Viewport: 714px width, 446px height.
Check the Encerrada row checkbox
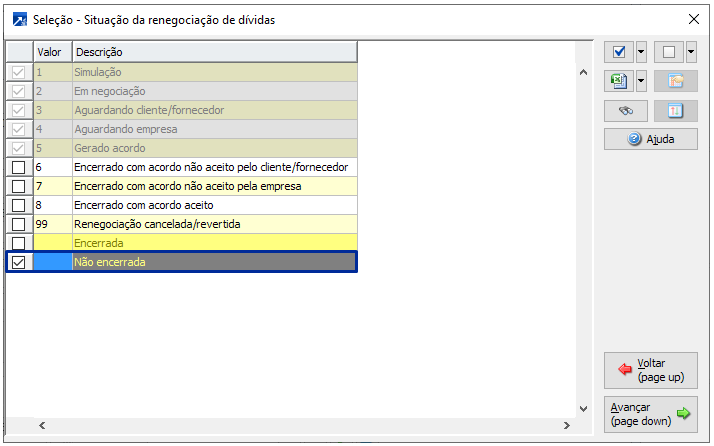tap(18, 243)
